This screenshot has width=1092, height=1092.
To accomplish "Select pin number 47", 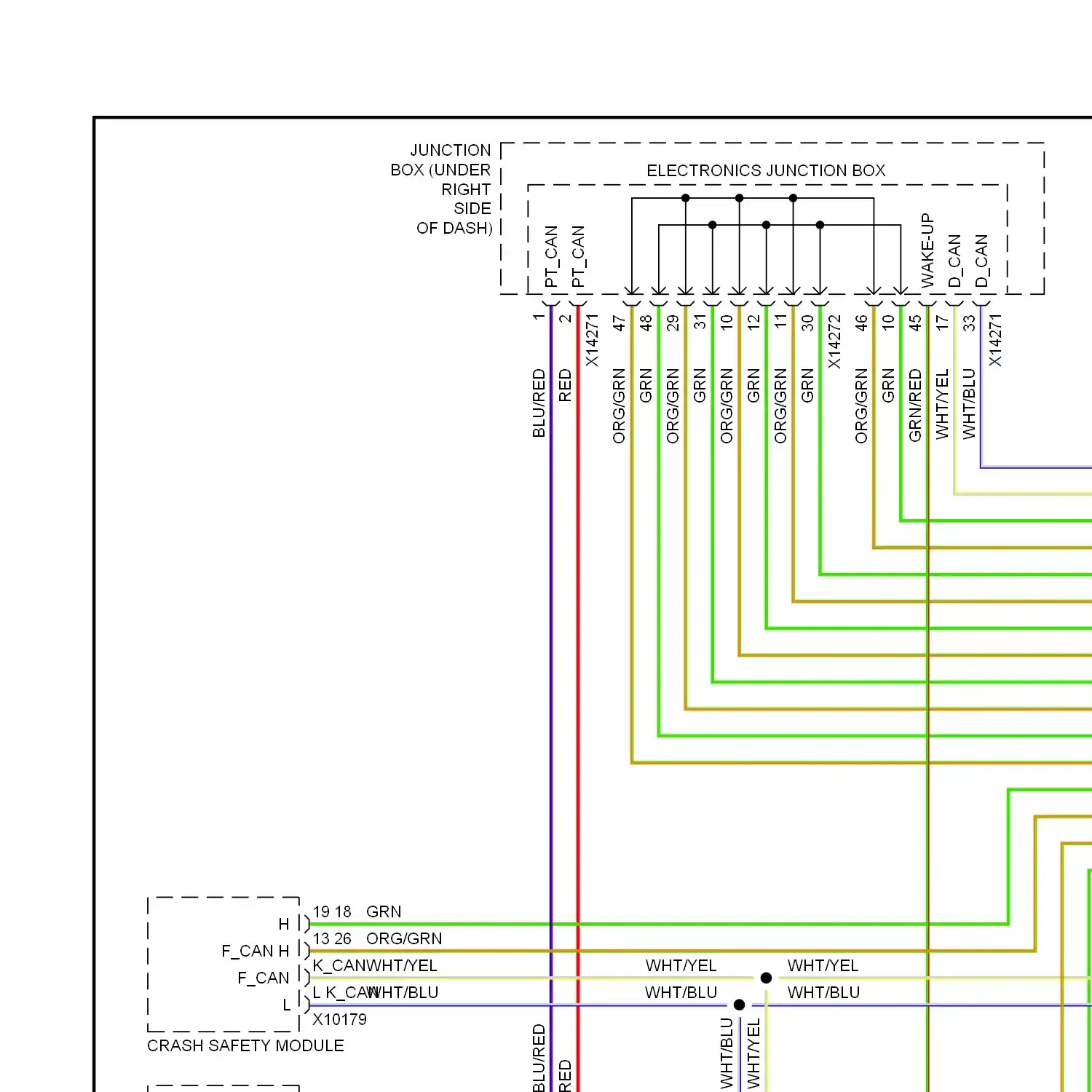I will pos(619,323).
